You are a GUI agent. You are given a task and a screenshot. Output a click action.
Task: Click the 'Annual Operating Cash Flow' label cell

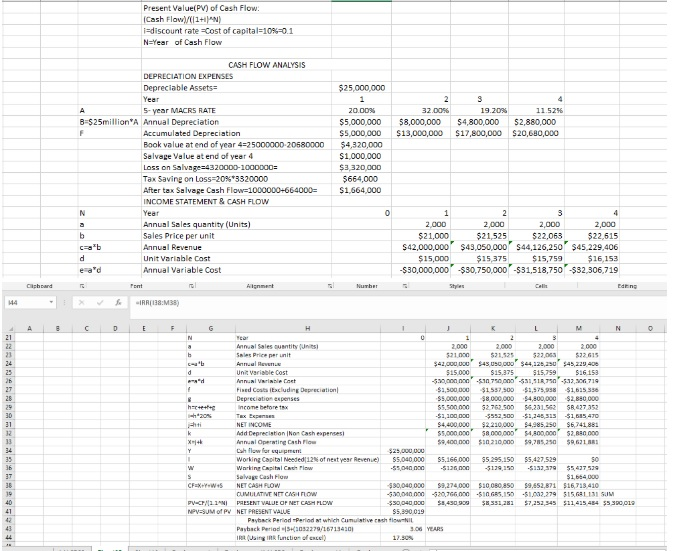tap(276, 442)
